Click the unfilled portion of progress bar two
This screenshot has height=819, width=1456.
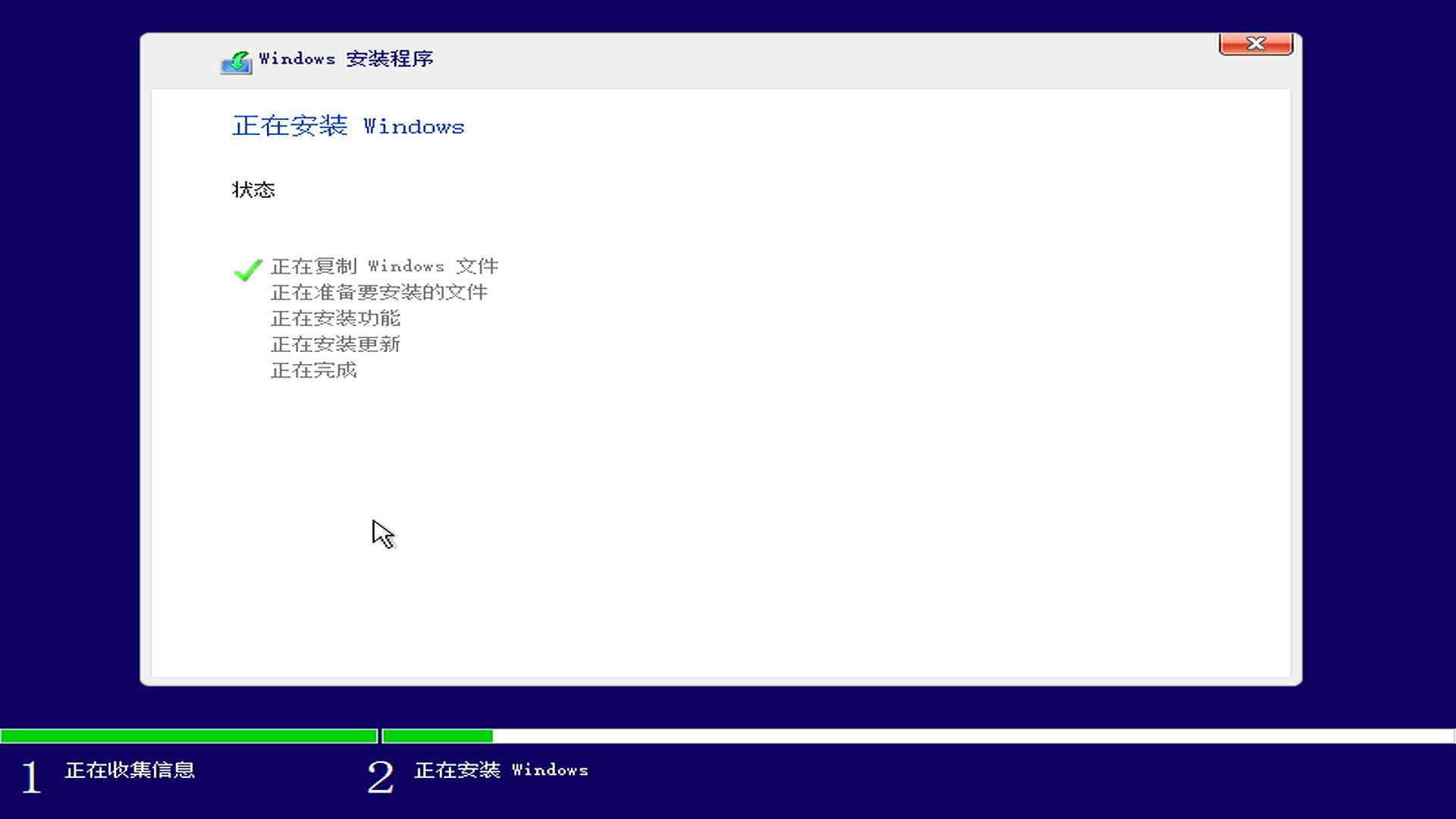971,734
